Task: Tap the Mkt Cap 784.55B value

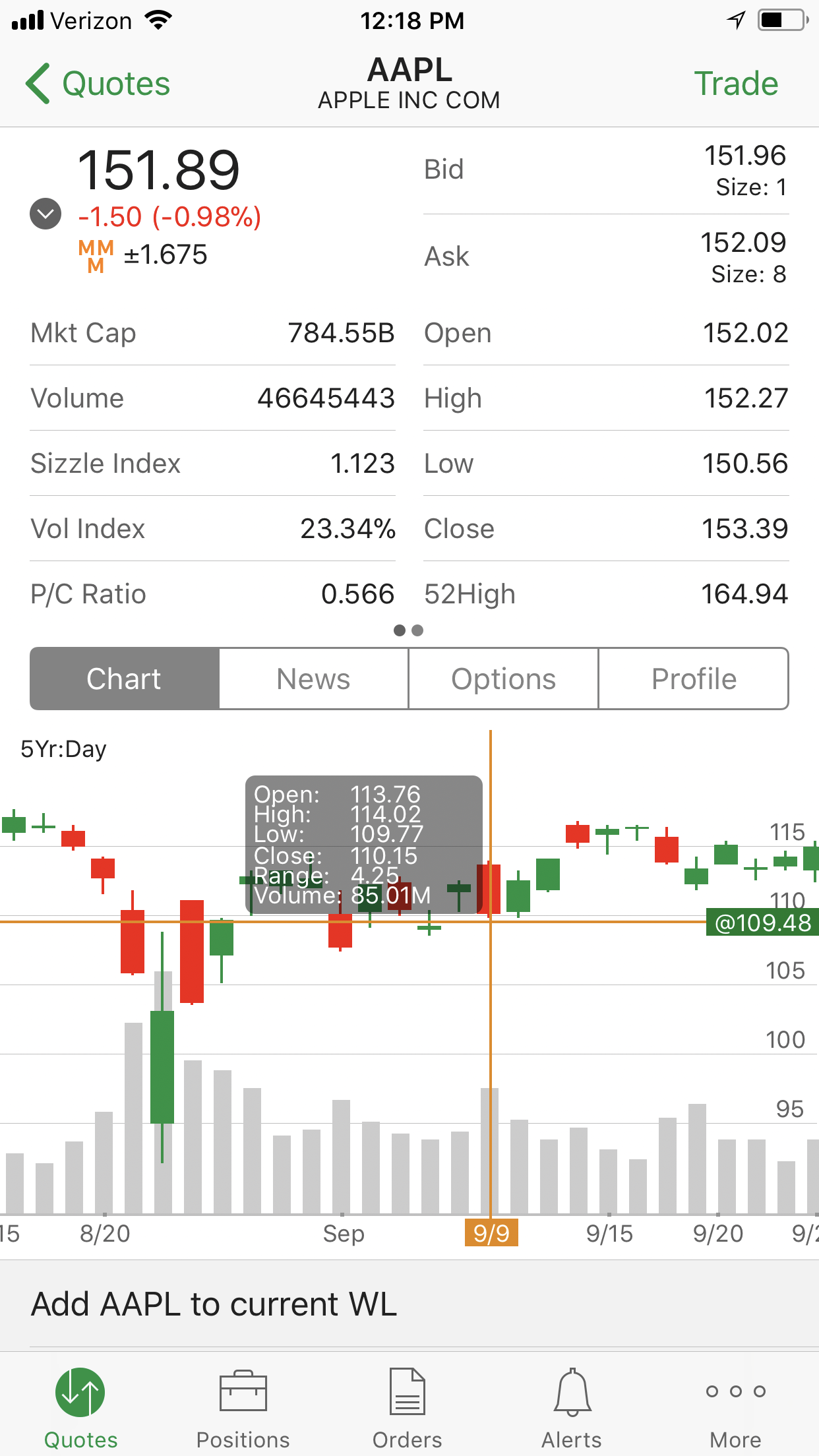Action: tap(341, 333)
